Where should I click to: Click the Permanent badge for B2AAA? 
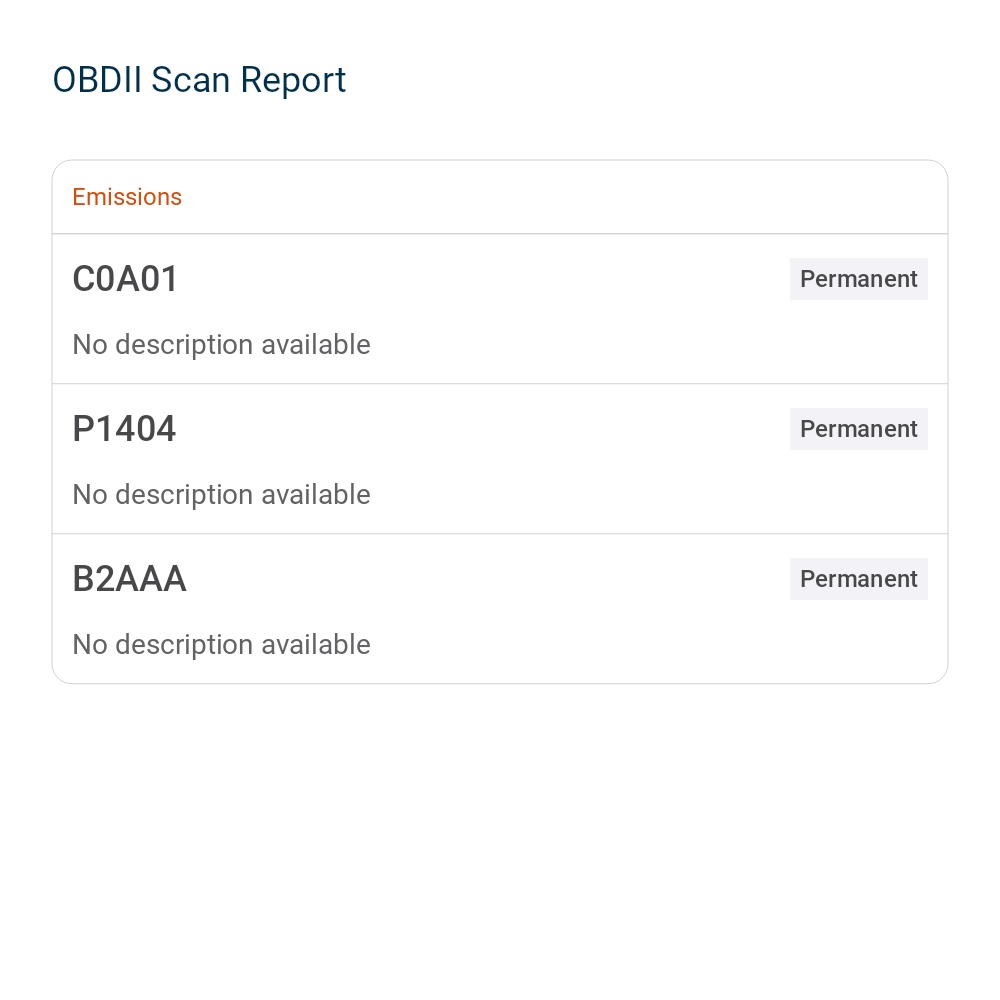click(858, 579)
